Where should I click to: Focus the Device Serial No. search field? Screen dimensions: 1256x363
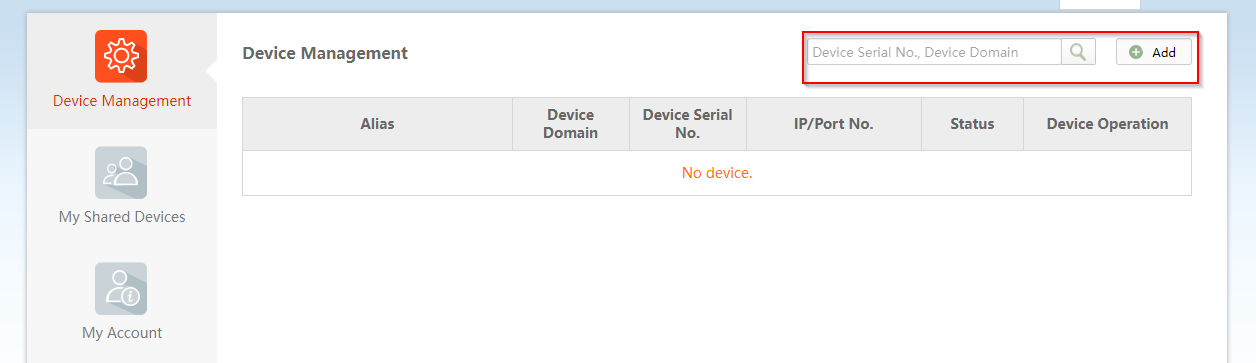pos(934,52)
